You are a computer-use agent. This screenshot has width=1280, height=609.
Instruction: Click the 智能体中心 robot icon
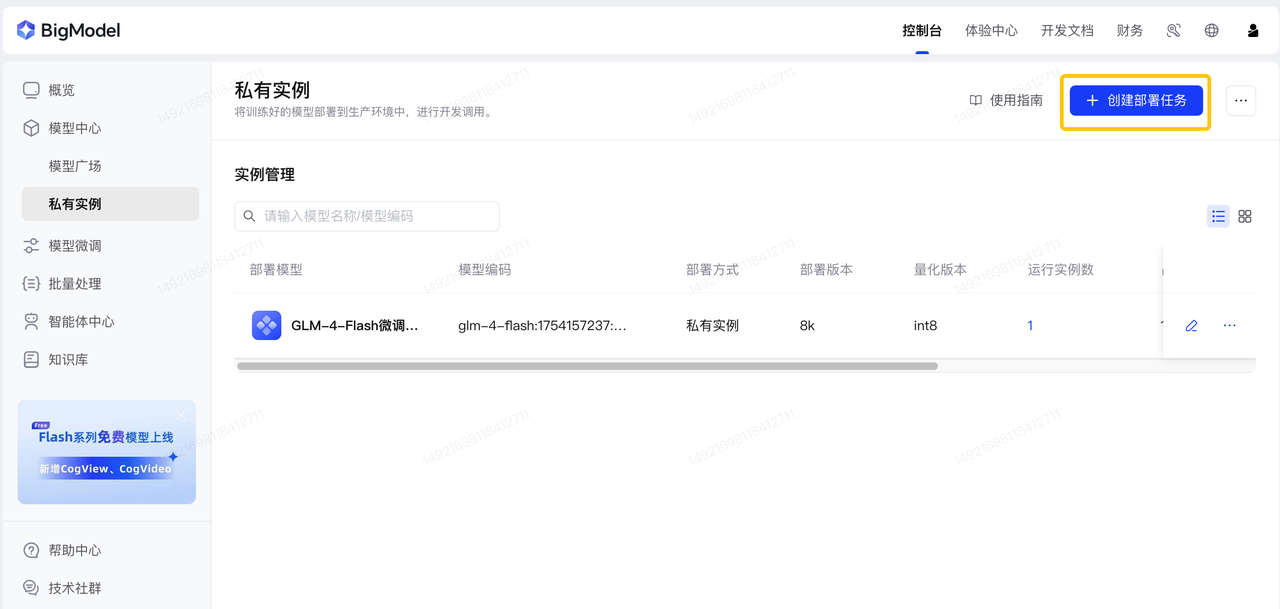31,322
